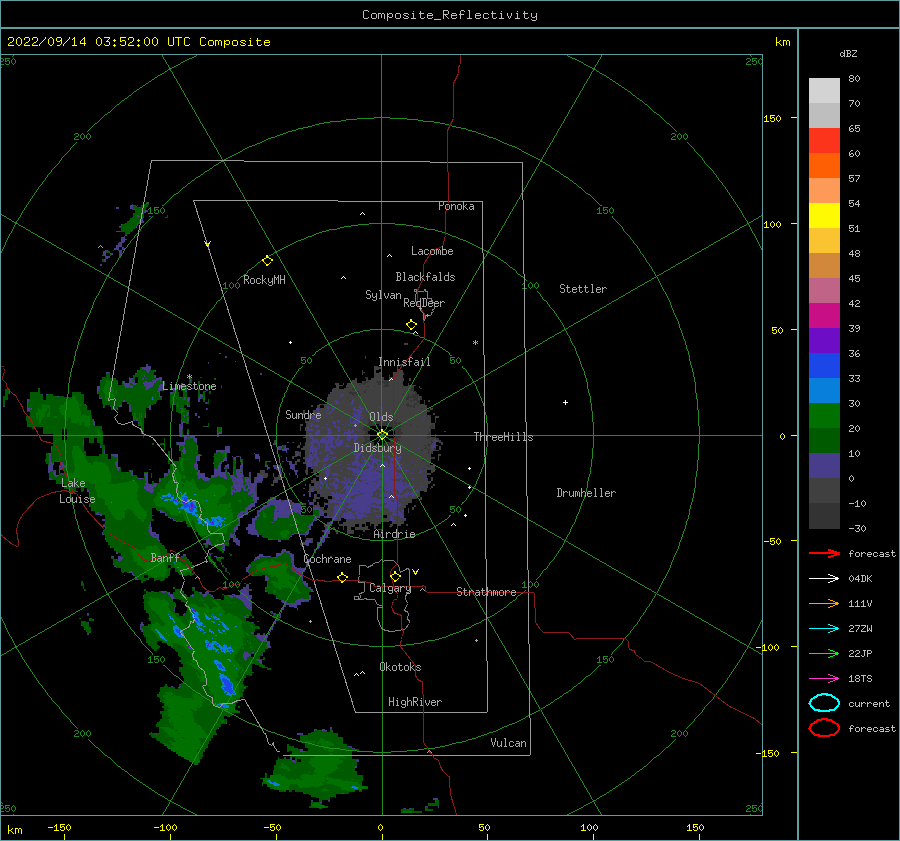Select the Stettler label on the map
The height and width of the screenshot is (841, 900).
click(583, 289)
